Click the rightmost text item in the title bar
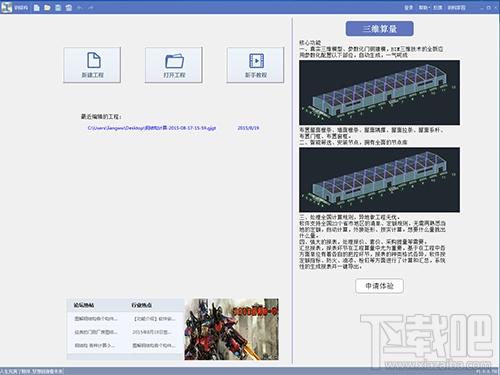The width and height of the screenshot is (500, 375). point(456,7)
